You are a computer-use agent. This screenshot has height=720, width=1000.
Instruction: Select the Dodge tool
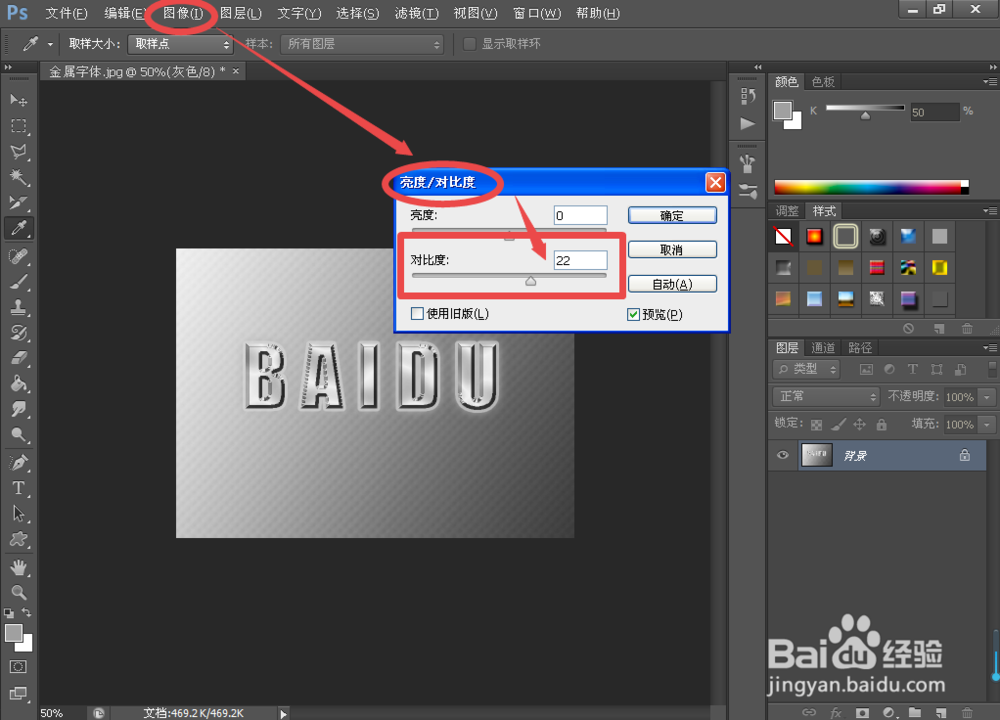tap(18, 434)
